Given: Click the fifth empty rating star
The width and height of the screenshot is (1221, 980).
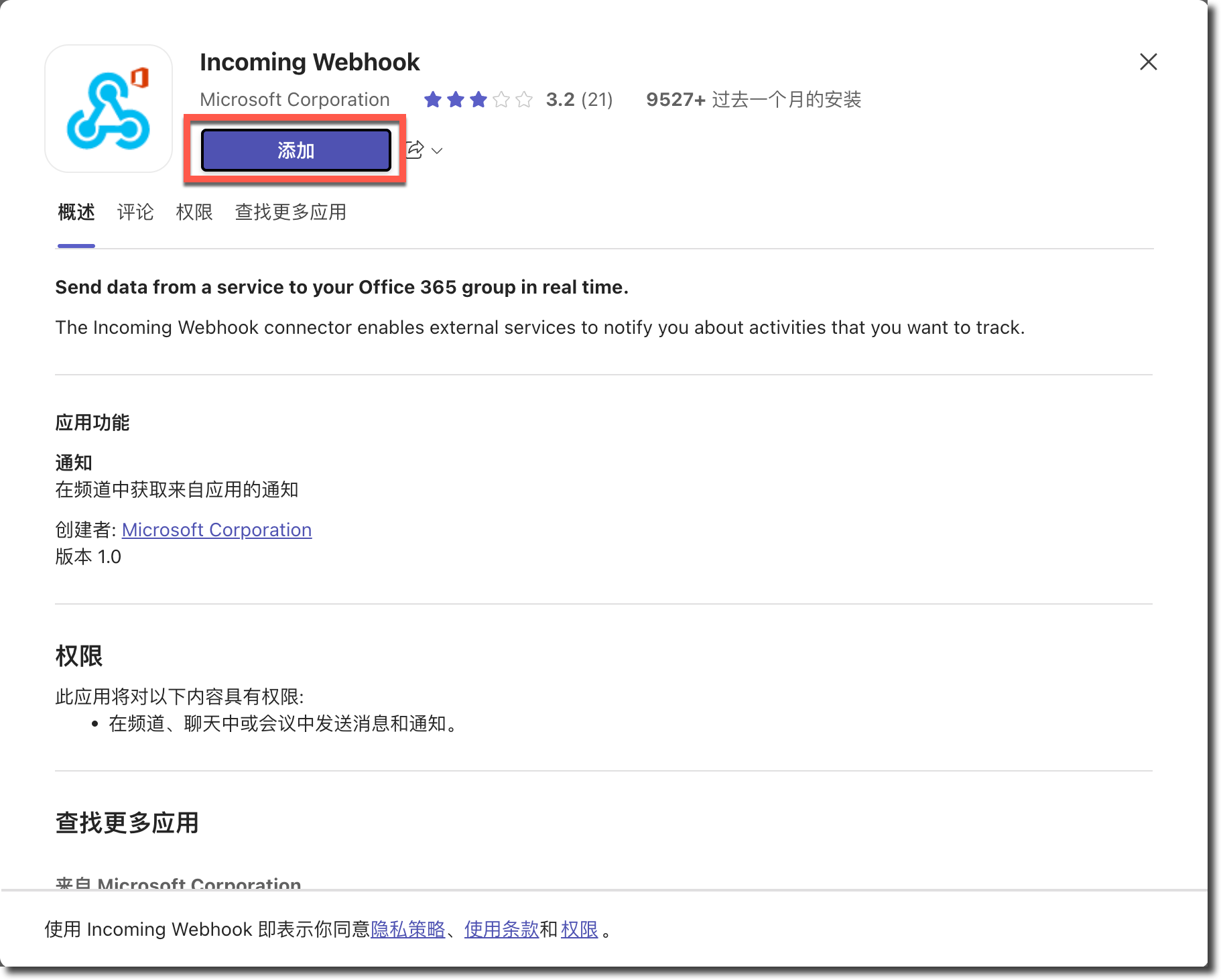Looking at the screenshot, I should (524, 100).
